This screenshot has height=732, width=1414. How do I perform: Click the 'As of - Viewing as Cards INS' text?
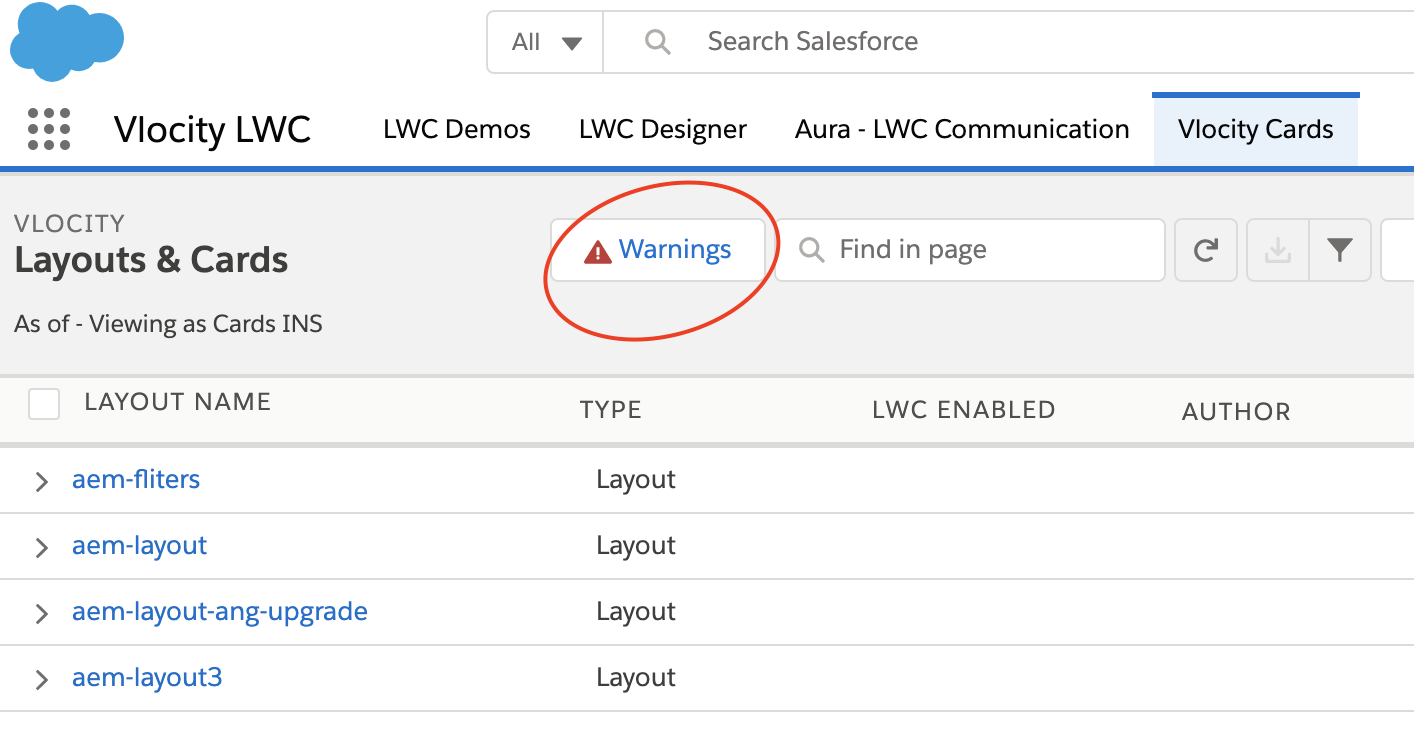point(168,324)
